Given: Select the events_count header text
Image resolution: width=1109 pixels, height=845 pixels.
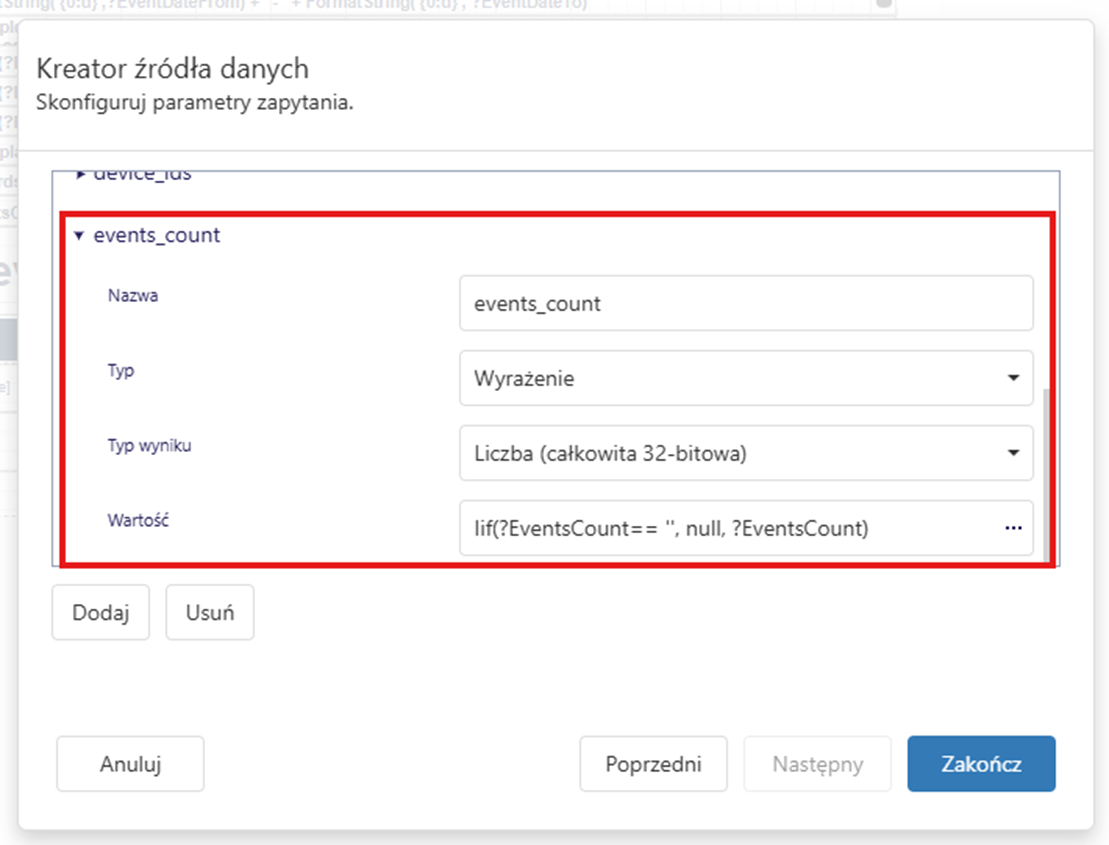Looking at the screenshot, I should click(156, 236).
